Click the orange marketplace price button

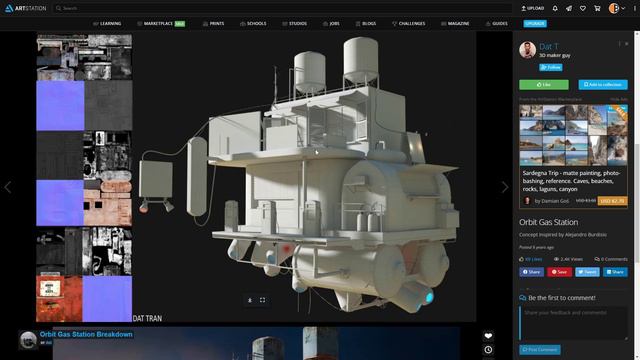point(612,201)
